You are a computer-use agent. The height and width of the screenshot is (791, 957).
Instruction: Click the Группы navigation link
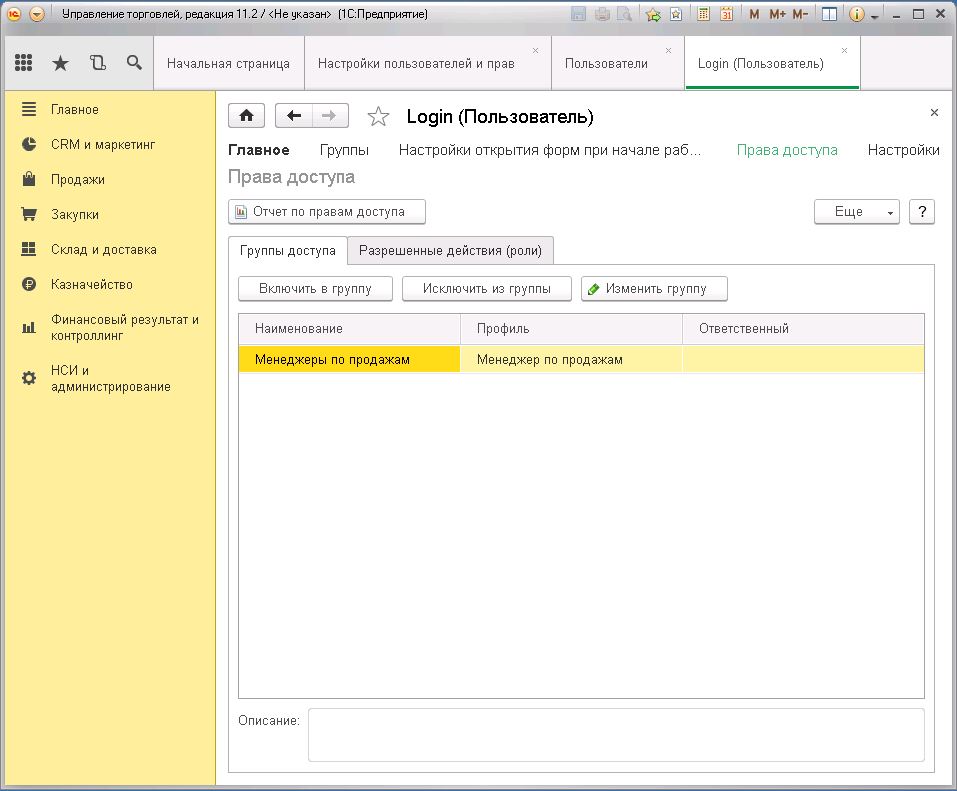coord(344,150)
